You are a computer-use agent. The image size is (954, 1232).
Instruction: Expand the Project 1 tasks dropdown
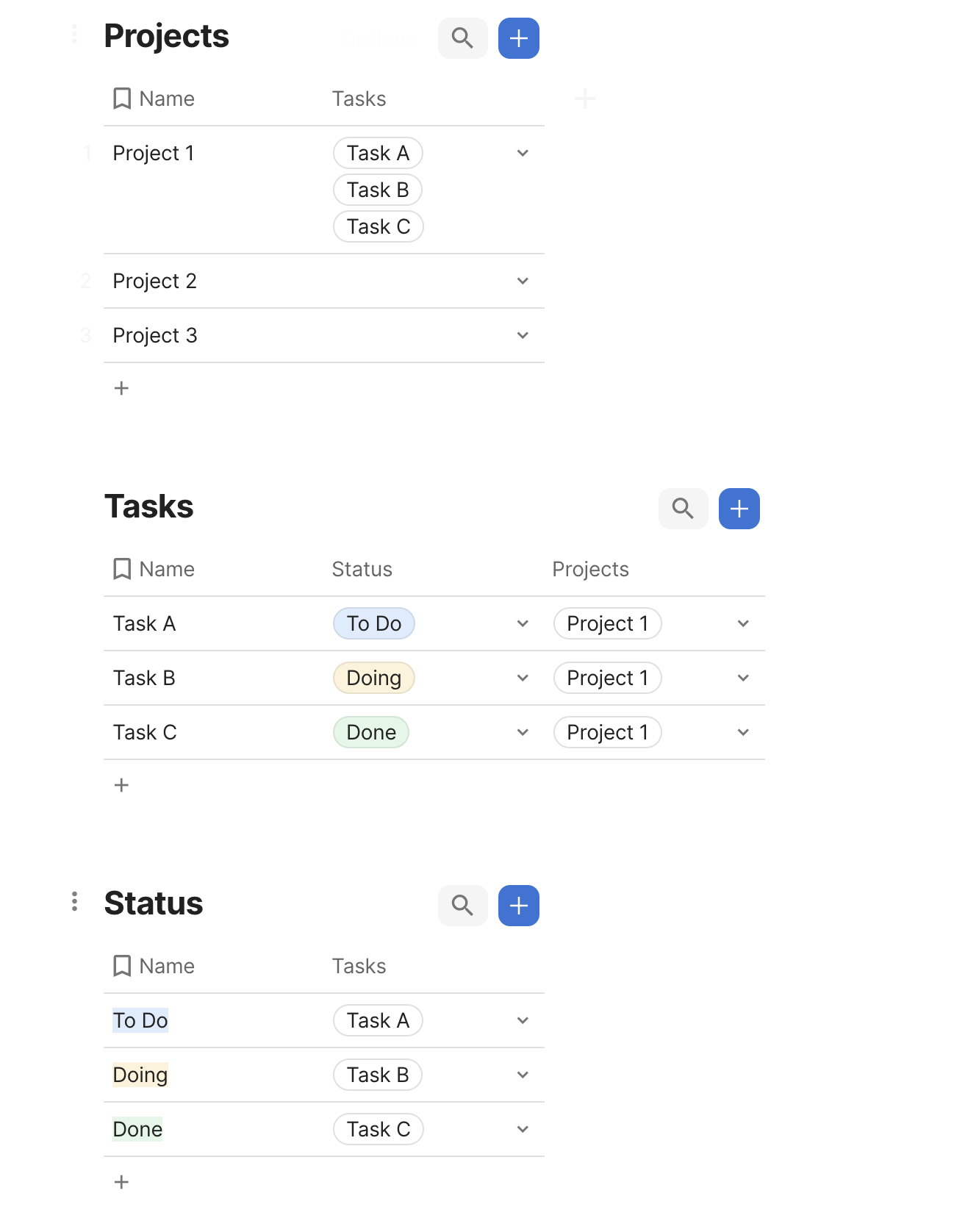(x=523, y=154)
